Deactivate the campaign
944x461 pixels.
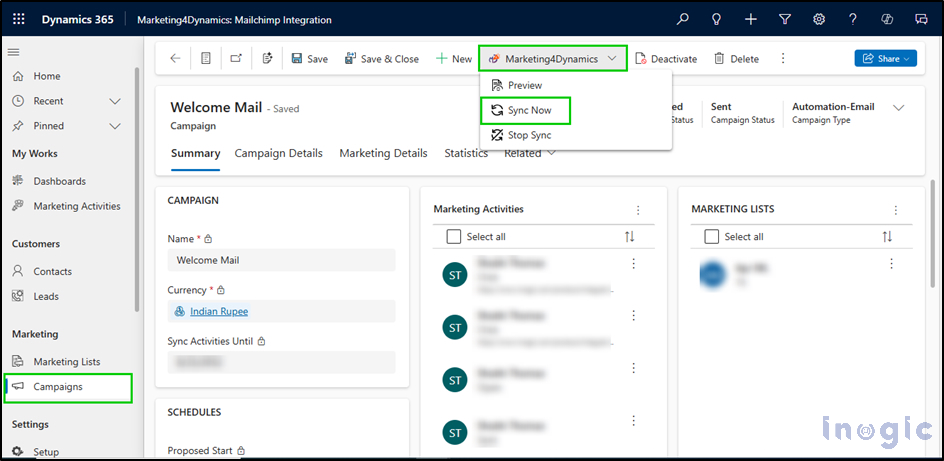(x=666, y=59)
